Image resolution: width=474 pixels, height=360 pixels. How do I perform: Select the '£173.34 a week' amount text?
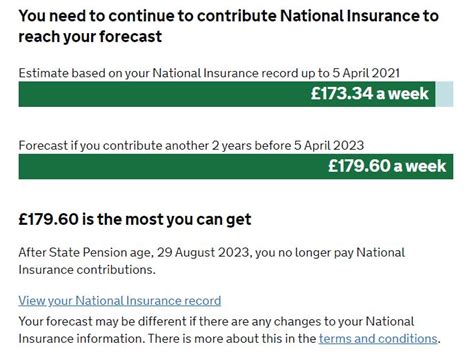(370, 93)
